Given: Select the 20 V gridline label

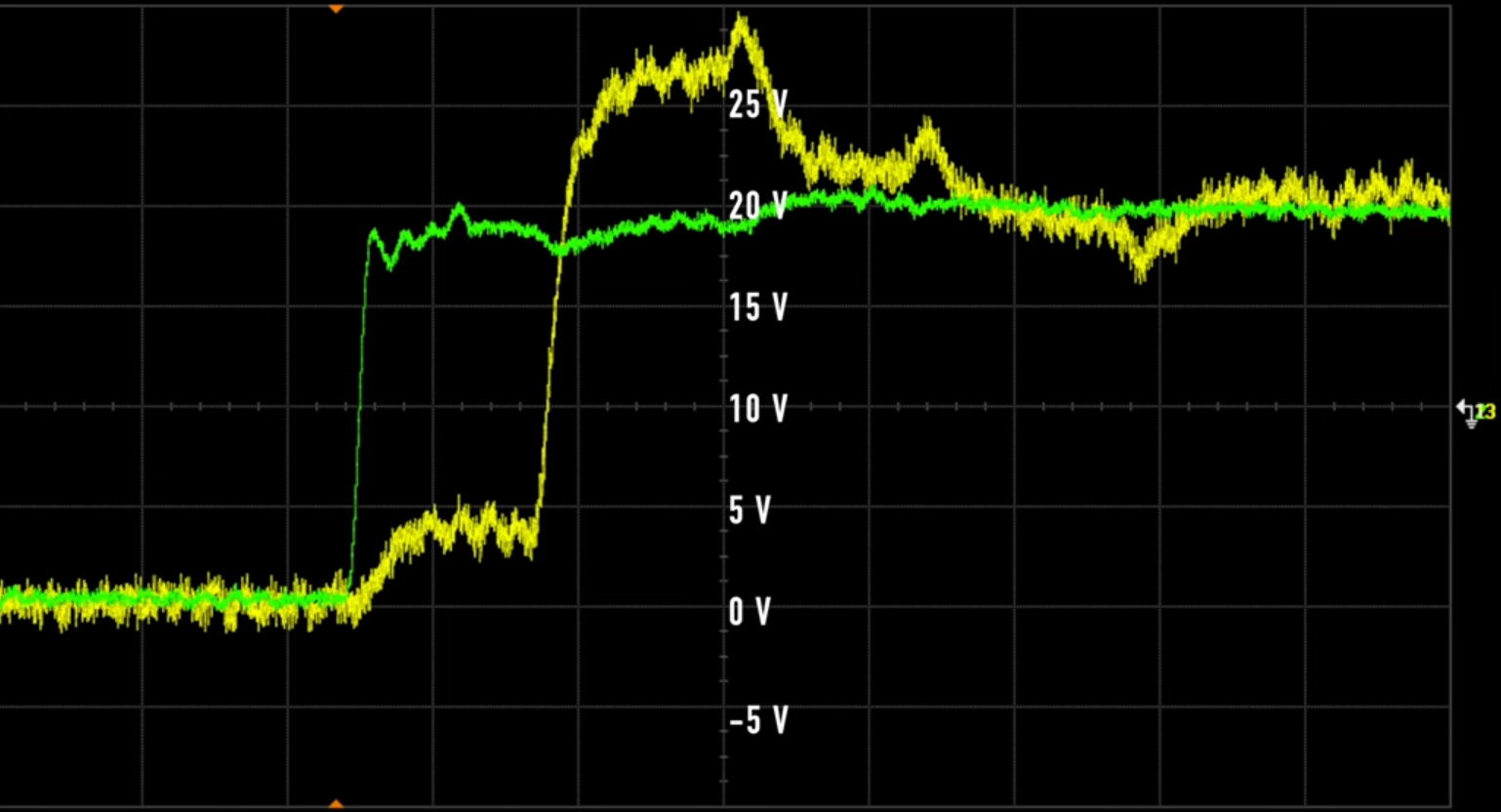Looking at the screenshot, I should coord(754,206).
